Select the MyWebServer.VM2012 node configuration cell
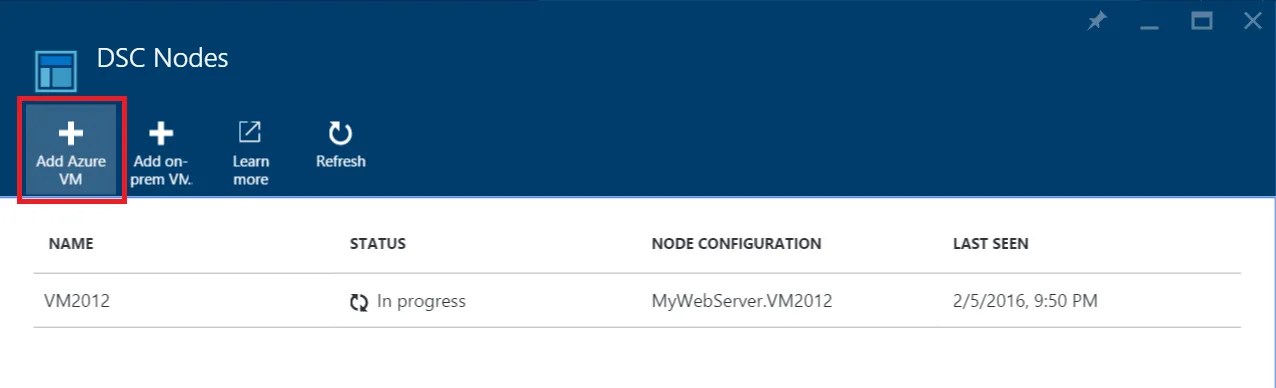Image resolution: width=1276 pixels, height=388 pixels. click(x=742, y=301)
